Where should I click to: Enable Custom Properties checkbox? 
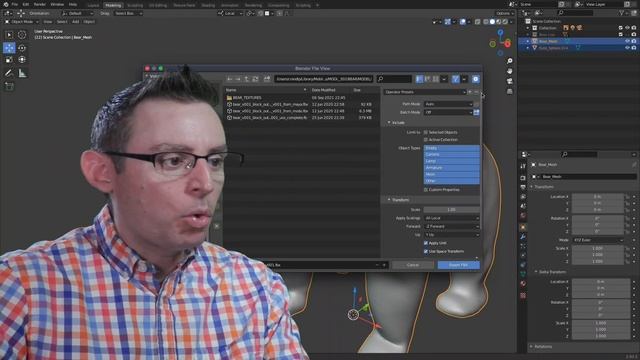(x=426, y=190)
